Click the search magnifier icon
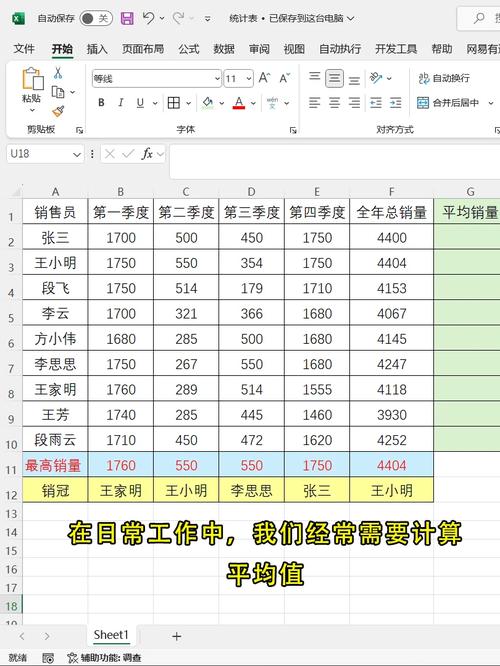The height and width of the screenshot is (666, 500). 479,18
